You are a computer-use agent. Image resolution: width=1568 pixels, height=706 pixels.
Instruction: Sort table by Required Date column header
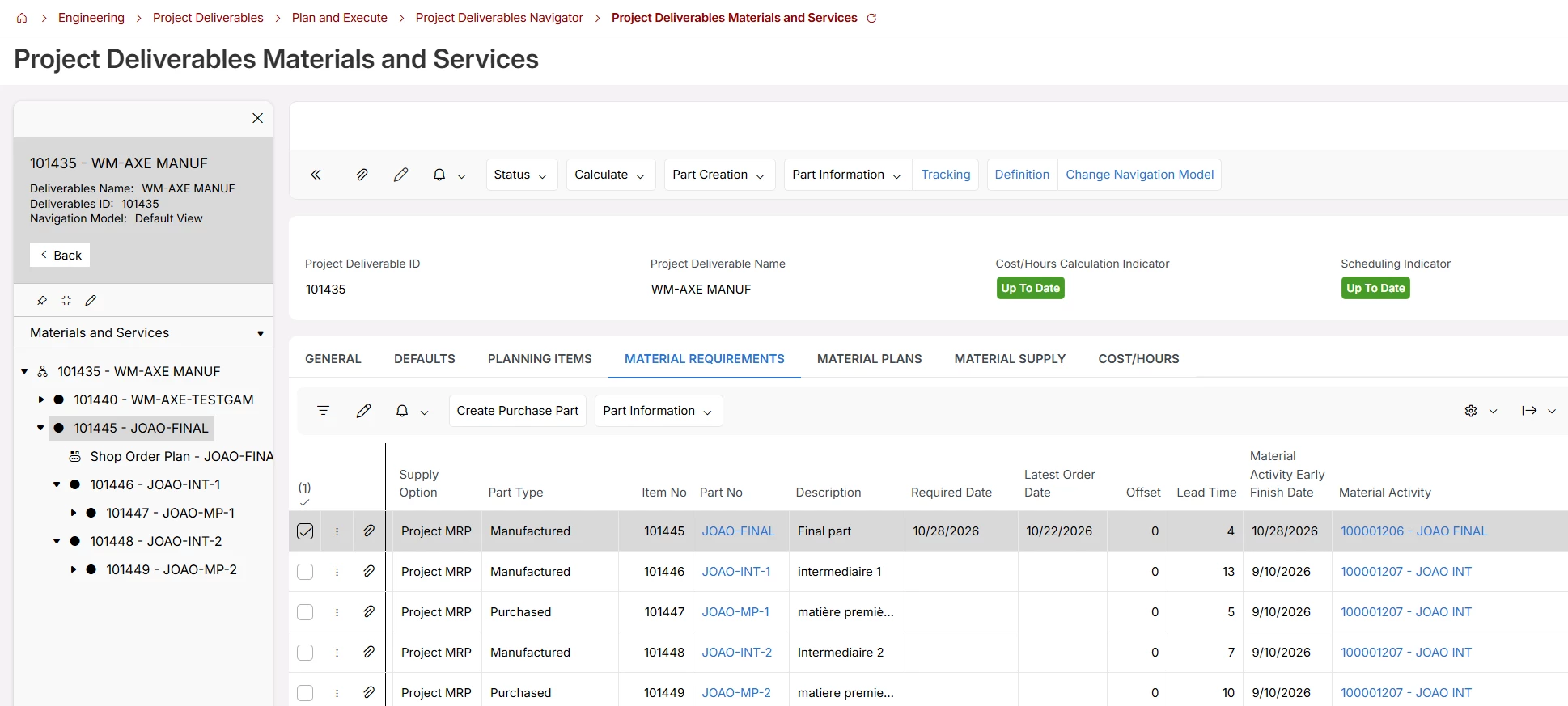951,493
